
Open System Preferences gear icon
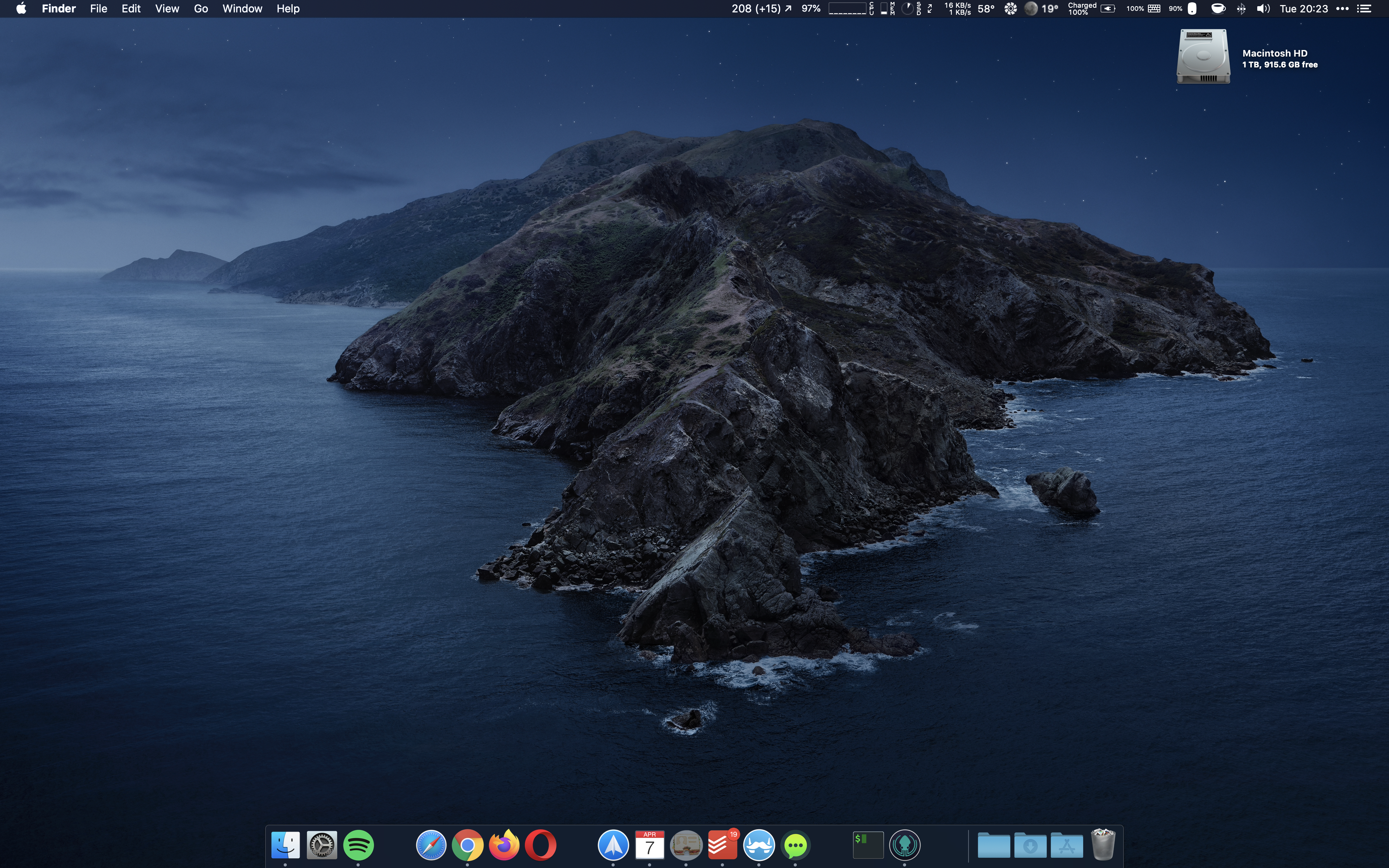[321, 845]
